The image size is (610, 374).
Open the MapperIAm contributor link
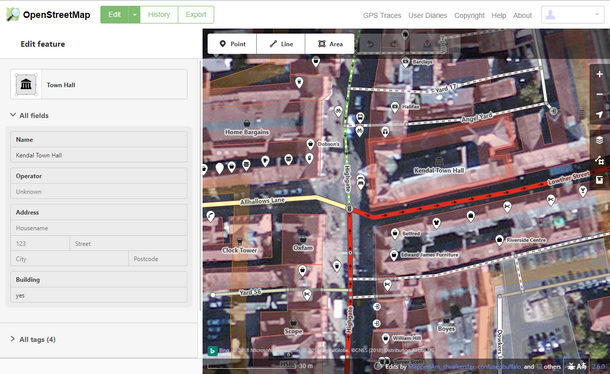tap(424, 367)
